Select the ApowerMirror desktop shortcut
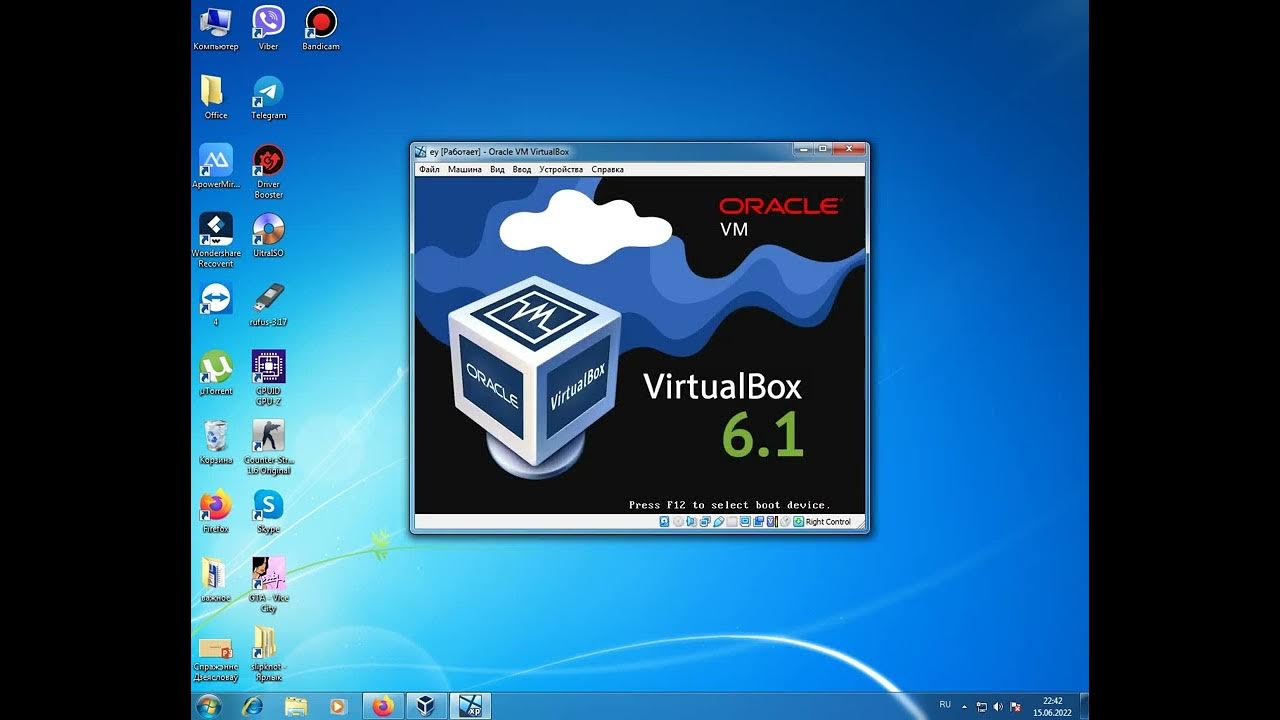Viewport: 1280px width, 720px height. 216,166
